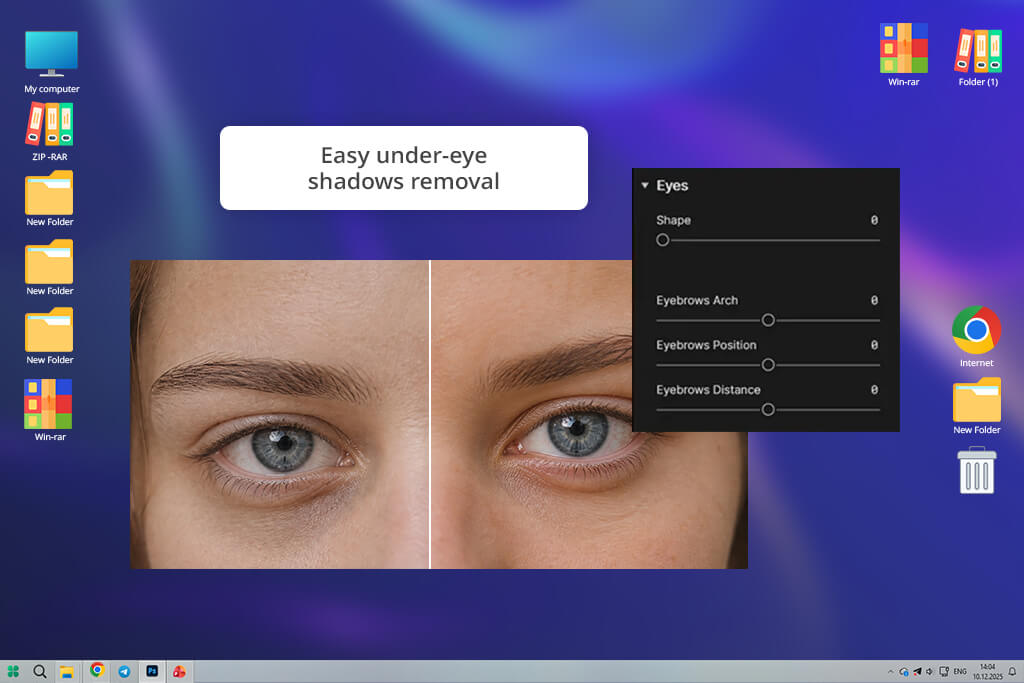Click the Eyebrows Arch value 0

[x=874, y=300]
